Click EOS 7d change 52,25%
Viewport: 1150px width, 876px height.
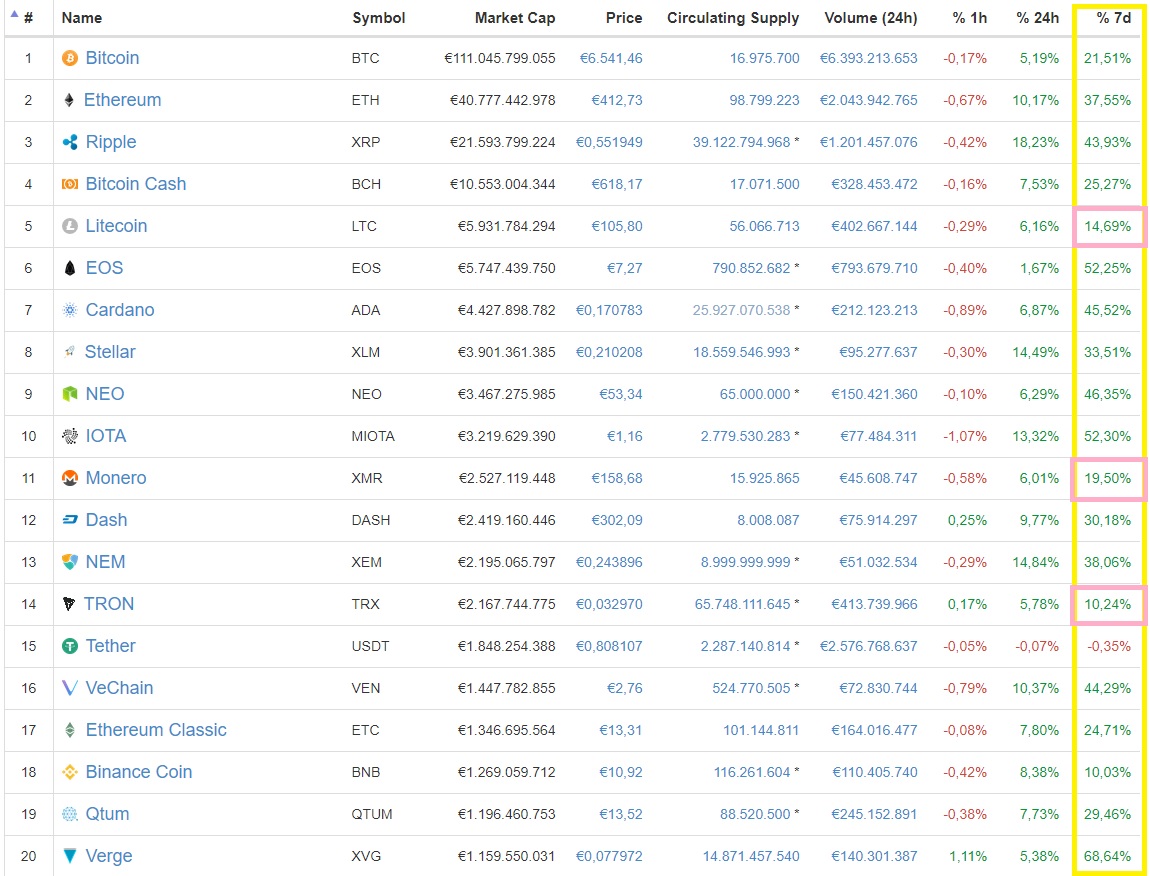(x=1107, y=268)
